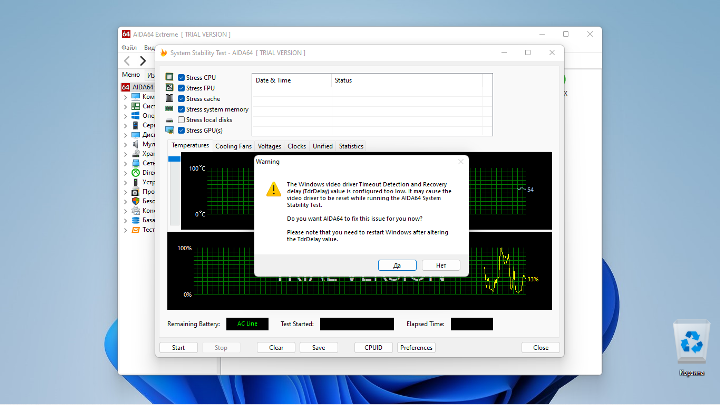Decline the fix with the Нет button
The width and height of the screenshot is (720, 405).
coord(441,265)
